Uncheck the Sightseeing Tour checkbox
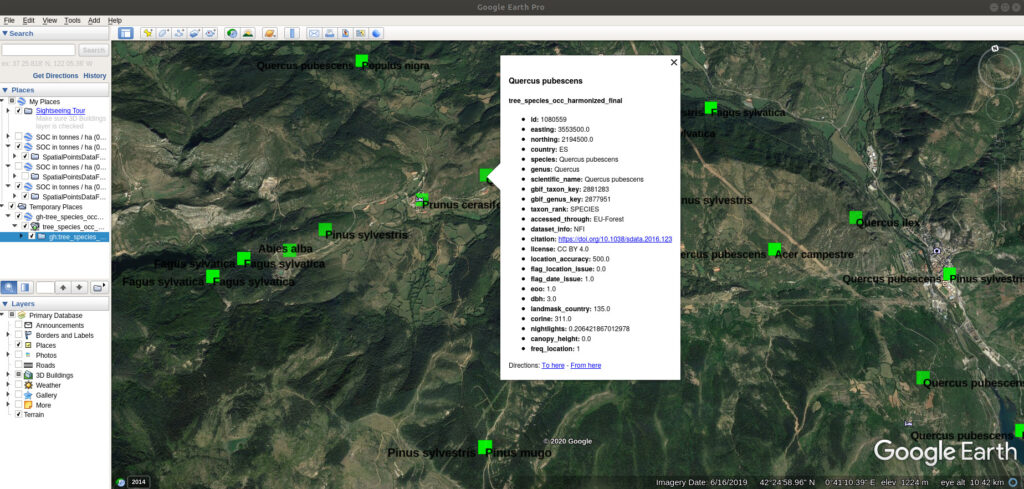This screenshot has width=1024, height=489. [x=18, y=111]
